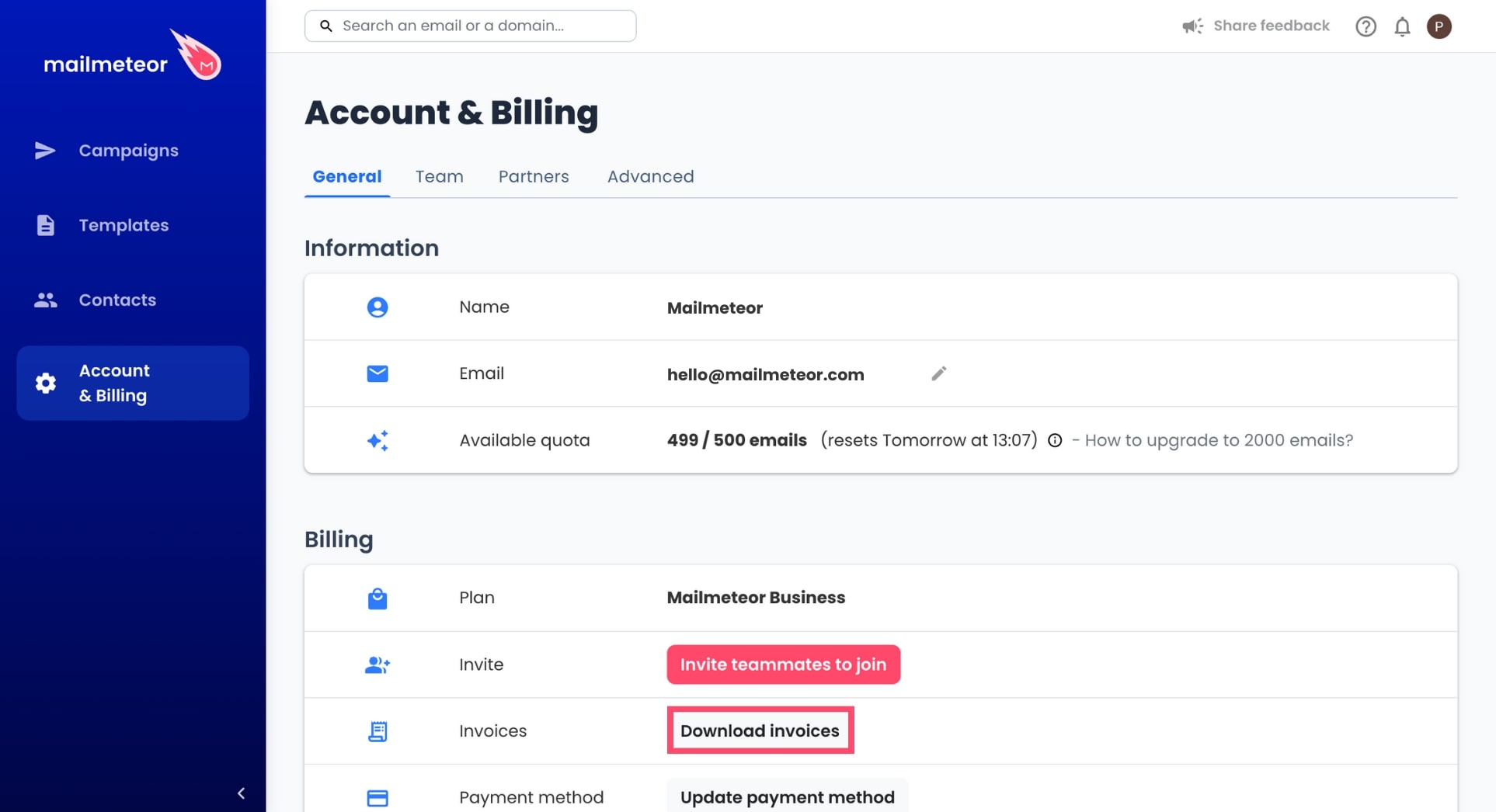Click the mailmeteor wordmark text

106,64
